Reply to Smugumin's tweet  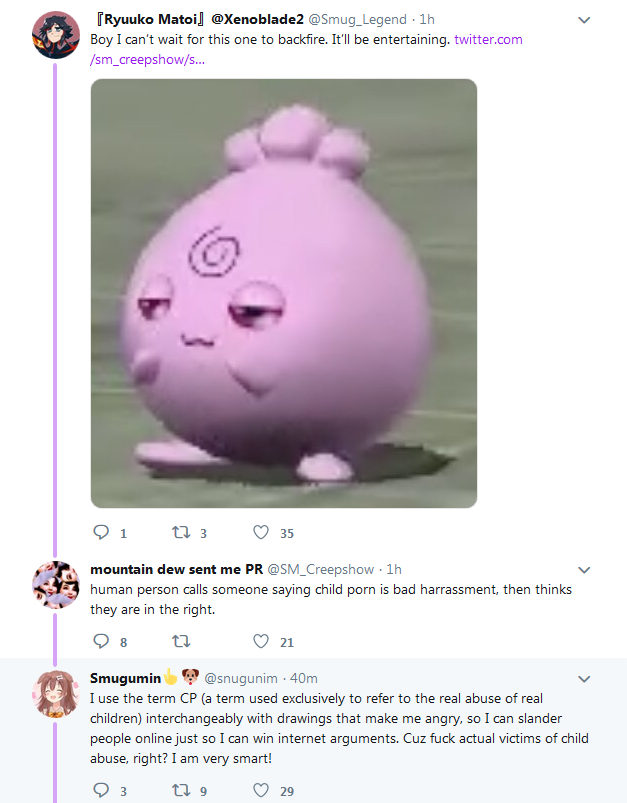click(101, 790)
